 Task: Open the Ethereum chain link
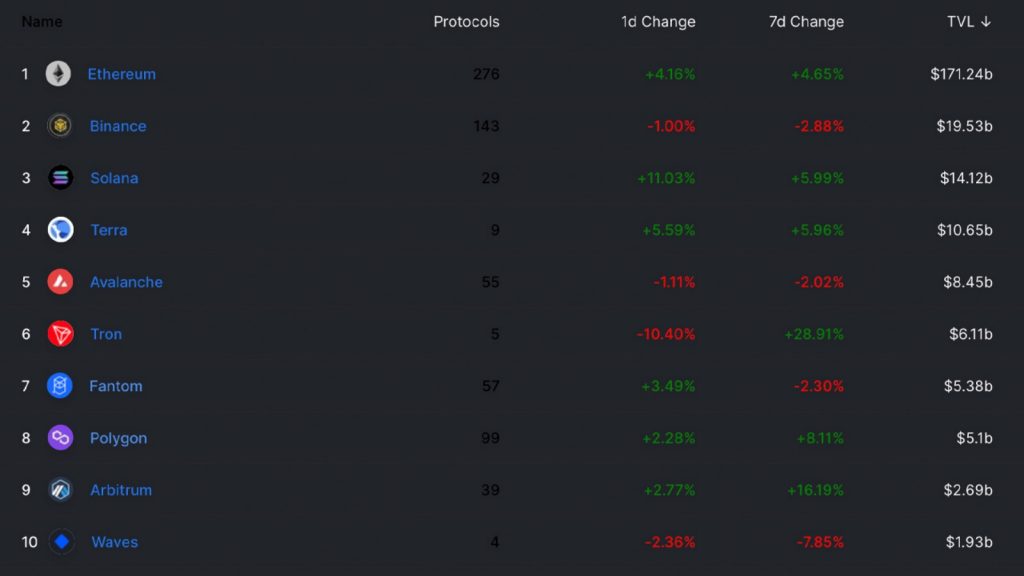[x=121, y=74]
